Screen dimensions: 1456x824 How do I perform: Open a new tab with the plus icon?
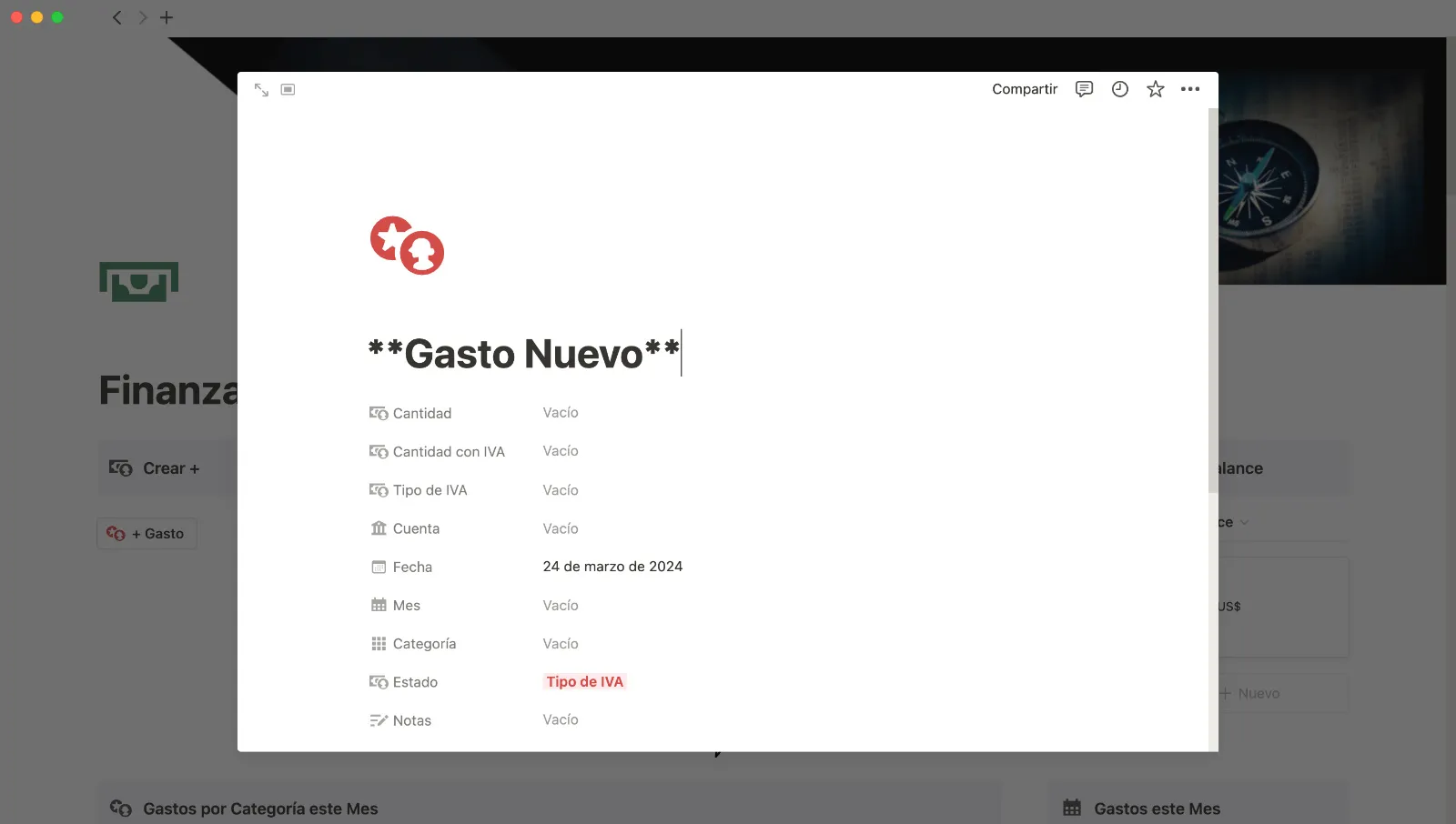167,17
